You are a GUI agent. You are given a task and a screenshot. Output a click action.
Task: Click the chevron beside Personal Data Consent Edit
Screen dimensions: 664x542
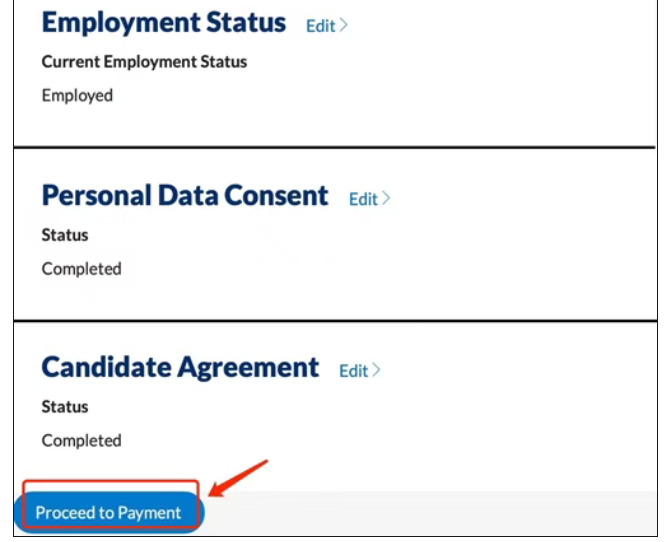pos(386,199)
